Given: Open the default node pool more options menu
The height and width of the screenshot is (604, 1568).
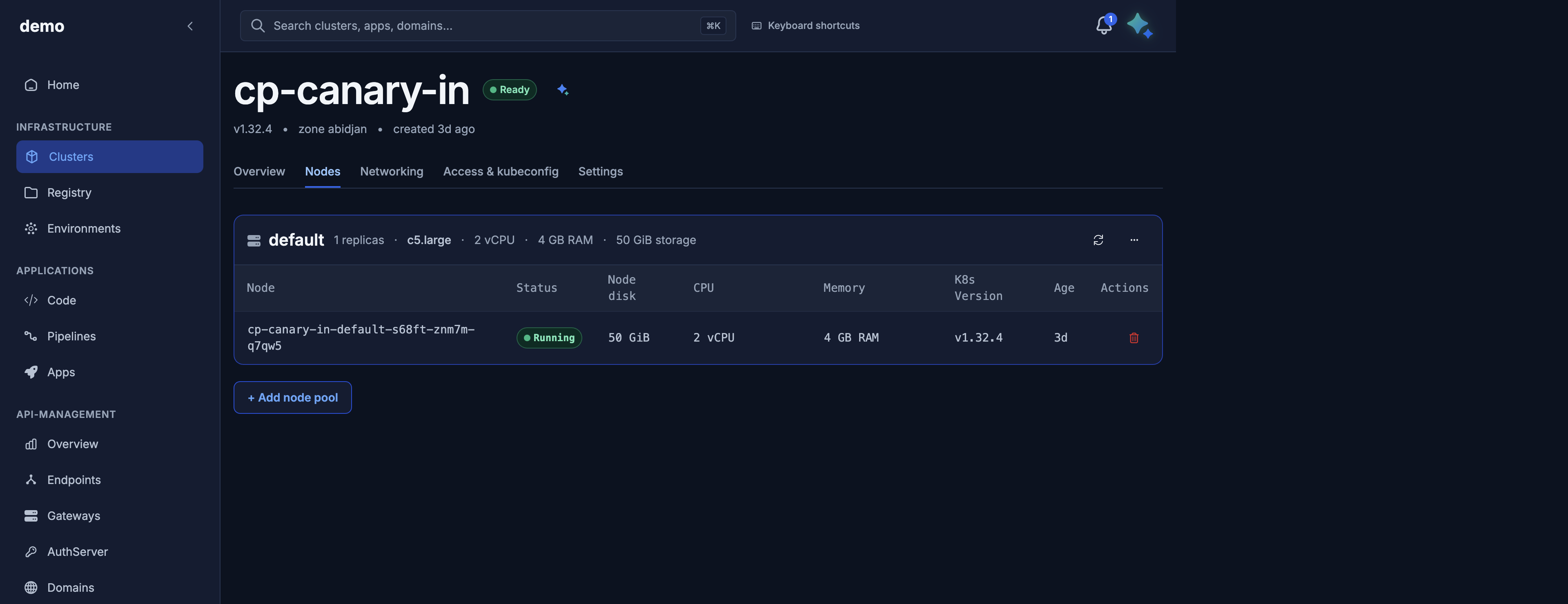Looking at the screenshot, I should point(1134,240).
